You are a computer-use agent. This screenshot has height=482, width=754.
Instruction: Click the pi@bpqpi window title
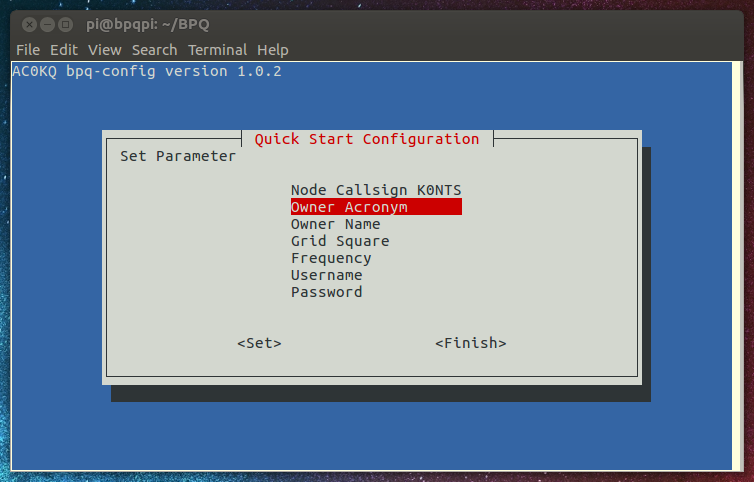[148, 25]
